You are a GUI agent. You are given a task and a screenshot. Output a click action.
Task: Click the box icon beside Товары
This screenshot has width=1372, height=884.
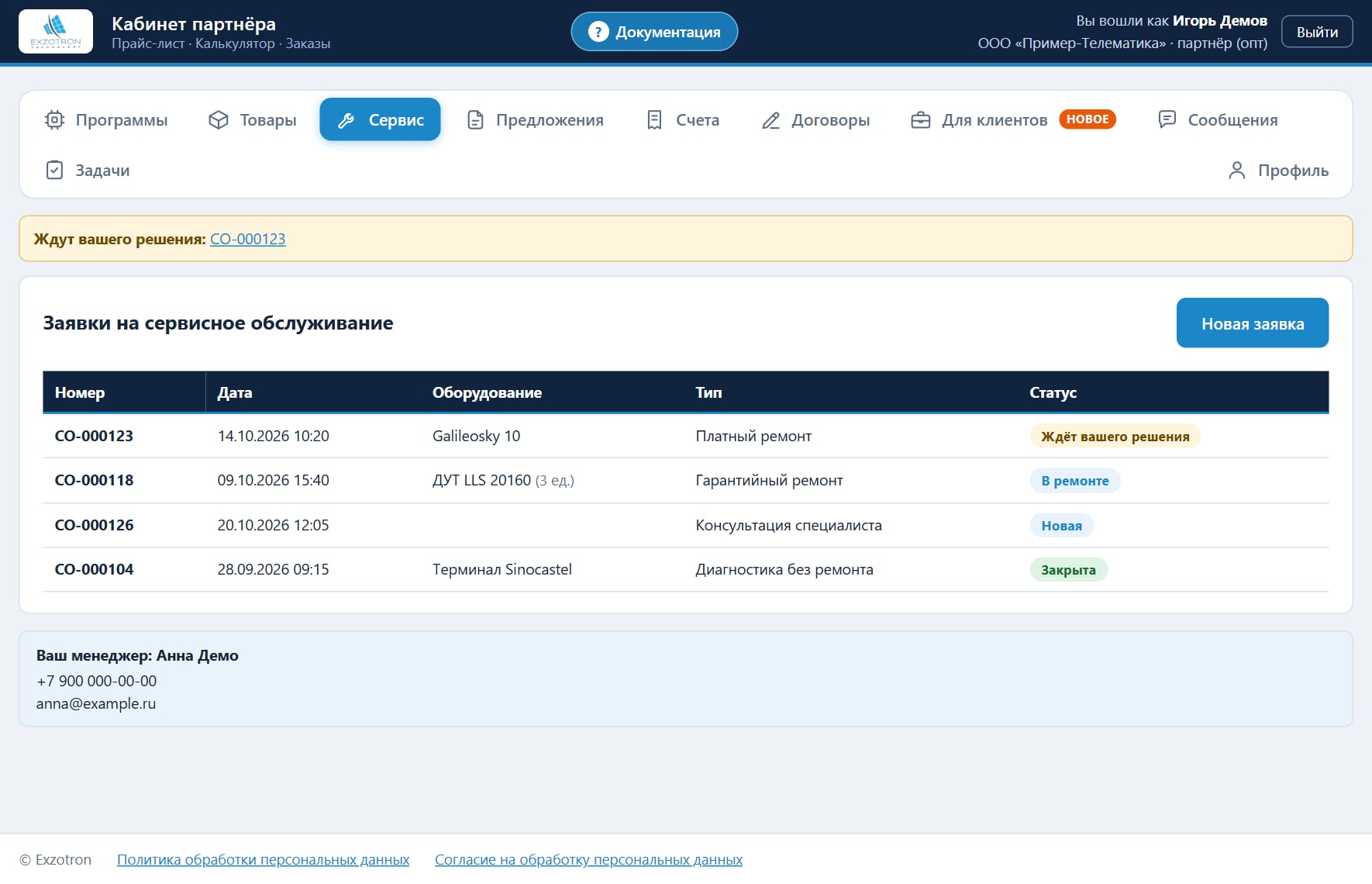(x=219, y=120)
